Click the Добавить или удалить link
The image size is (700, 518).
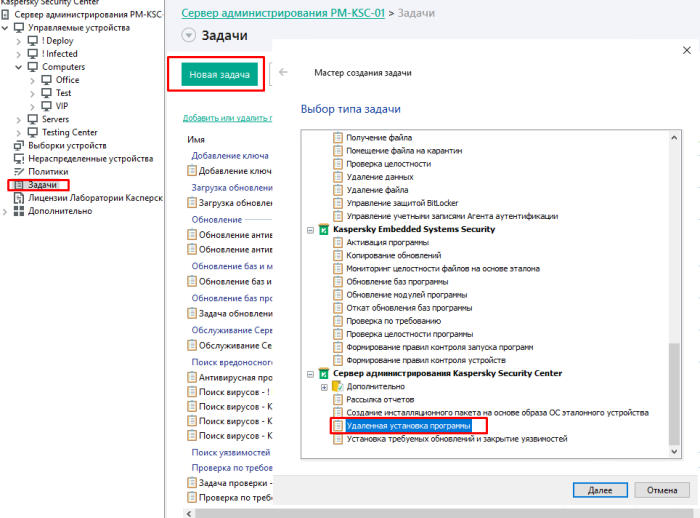tap(227, 118)
